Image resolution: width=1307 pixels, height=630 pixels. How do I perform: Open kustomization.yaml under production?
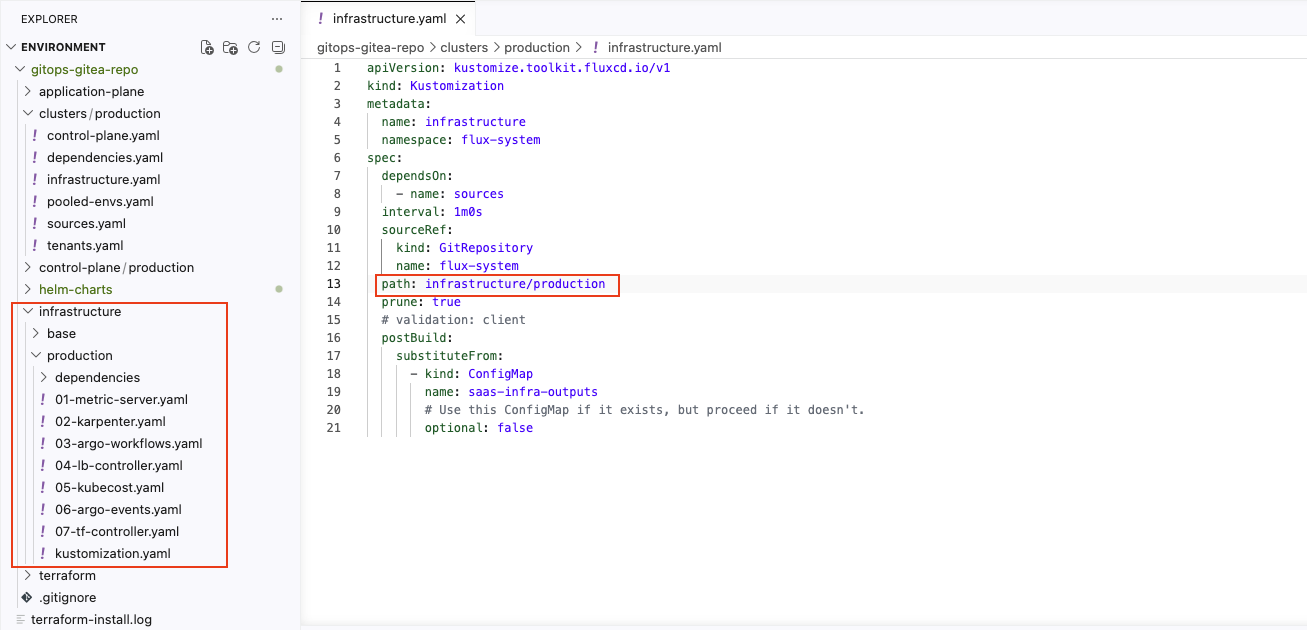(112, 553)
